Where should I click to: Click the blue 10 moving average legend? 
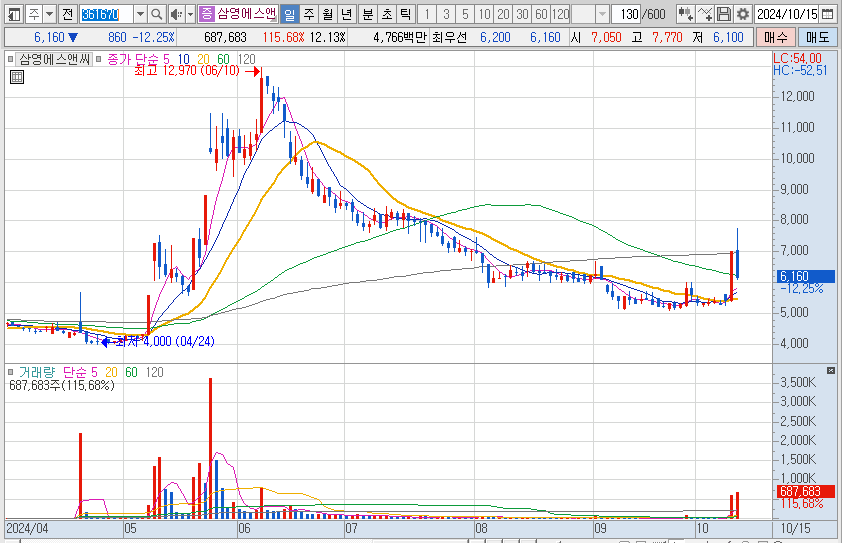[183, 59]
